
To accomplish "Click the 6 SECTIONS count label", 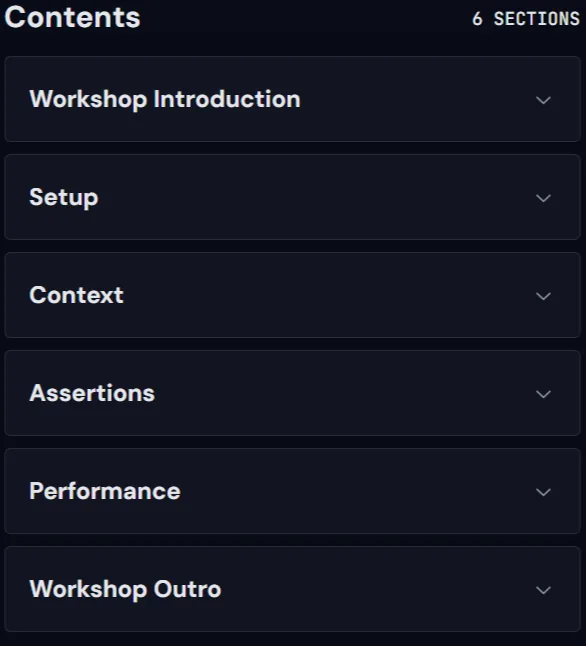I will (526, 19).
